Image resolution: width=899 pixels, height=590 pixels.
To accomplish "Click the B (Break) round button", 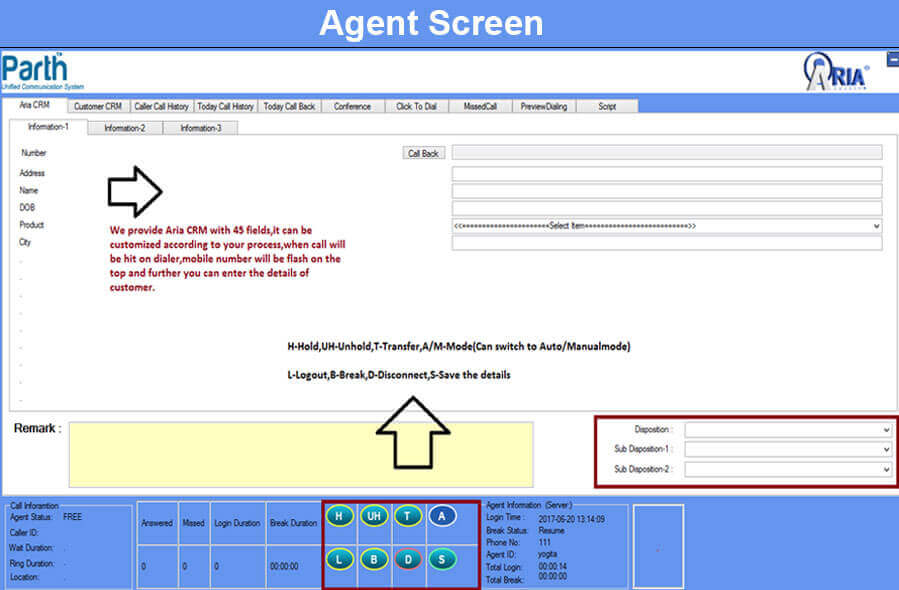I will pos(374,559).
